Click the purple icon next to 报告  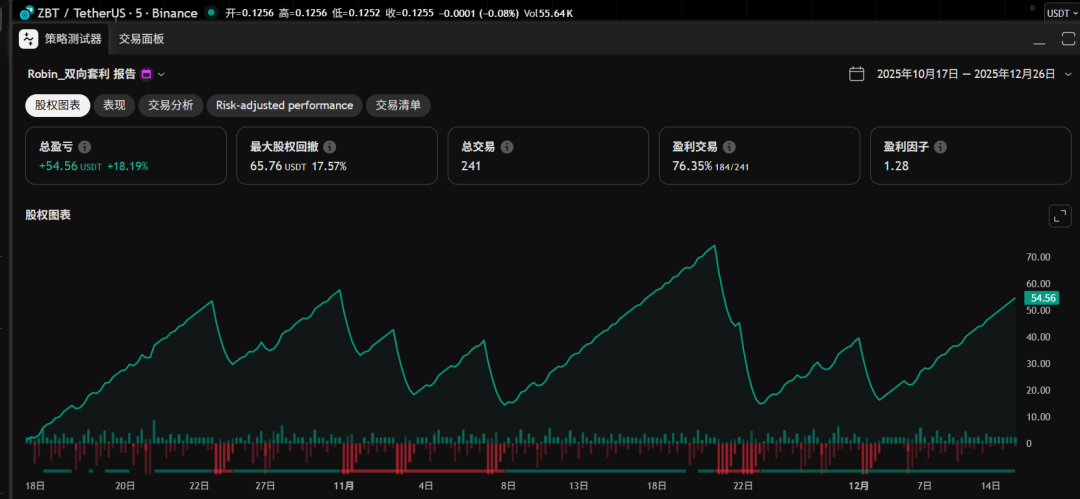coord(146,74)
